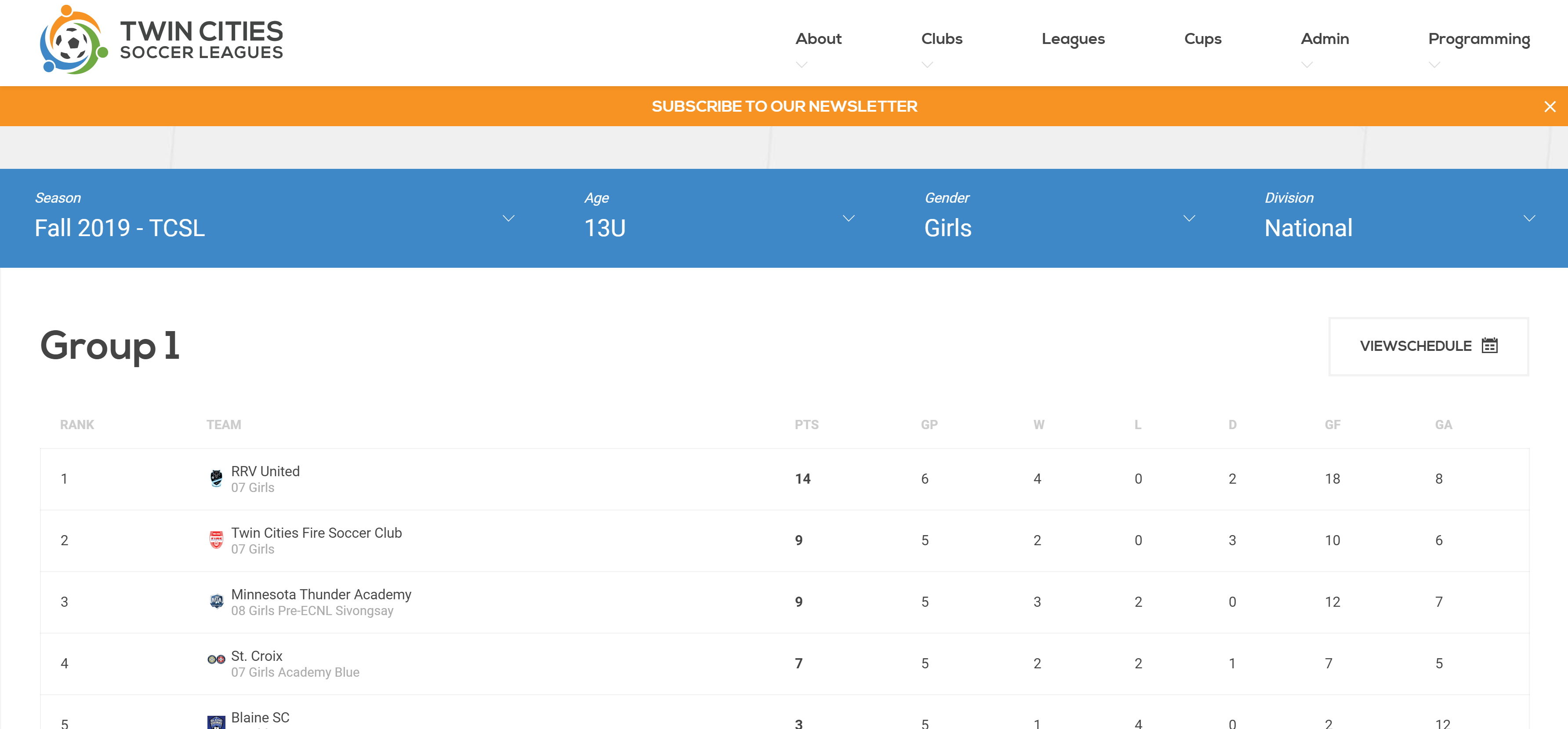
Task: Go to the Leagues page
Action: (x=1073, y=40)
